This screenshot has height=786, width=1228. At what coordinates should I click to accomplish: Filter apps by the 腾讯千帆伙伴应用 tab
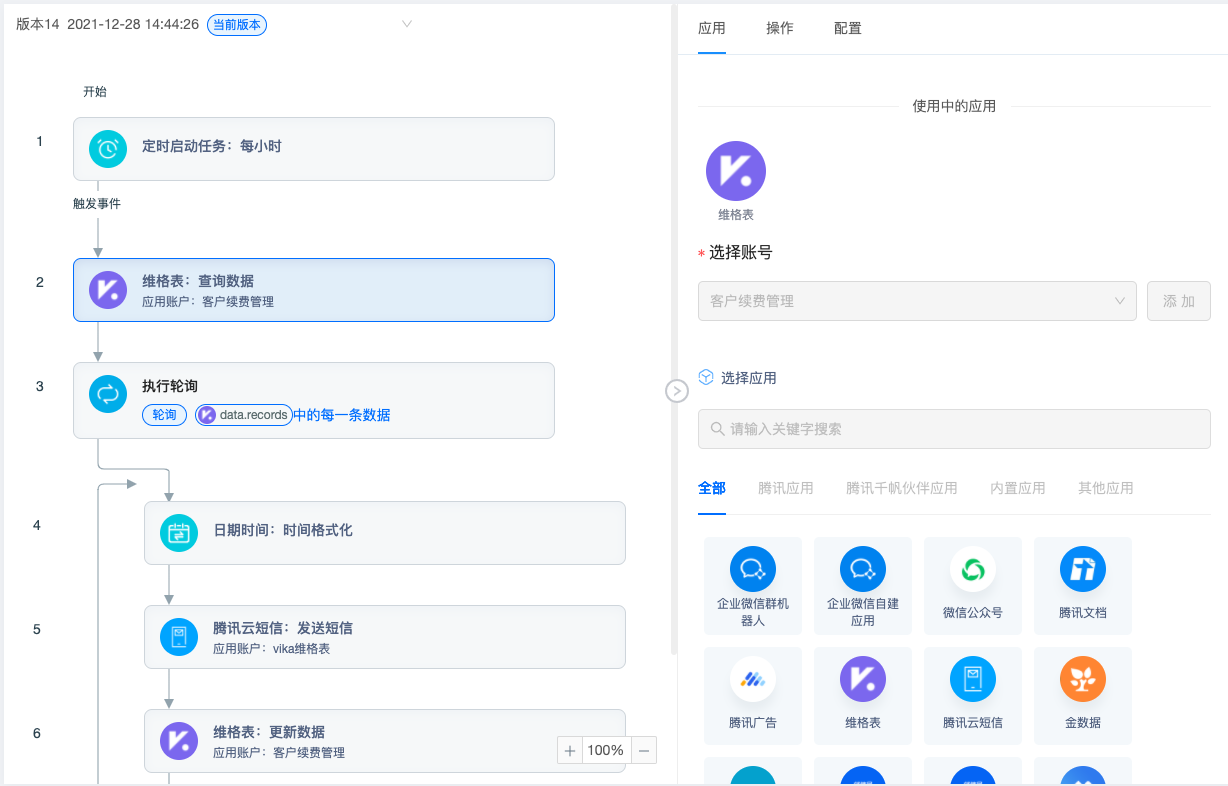[902, 488]
